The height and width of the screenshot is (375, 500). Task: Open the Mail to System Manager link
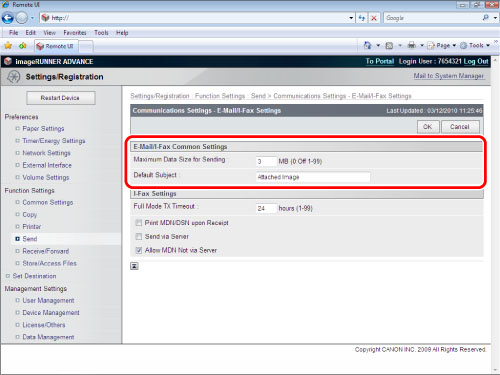448,76
